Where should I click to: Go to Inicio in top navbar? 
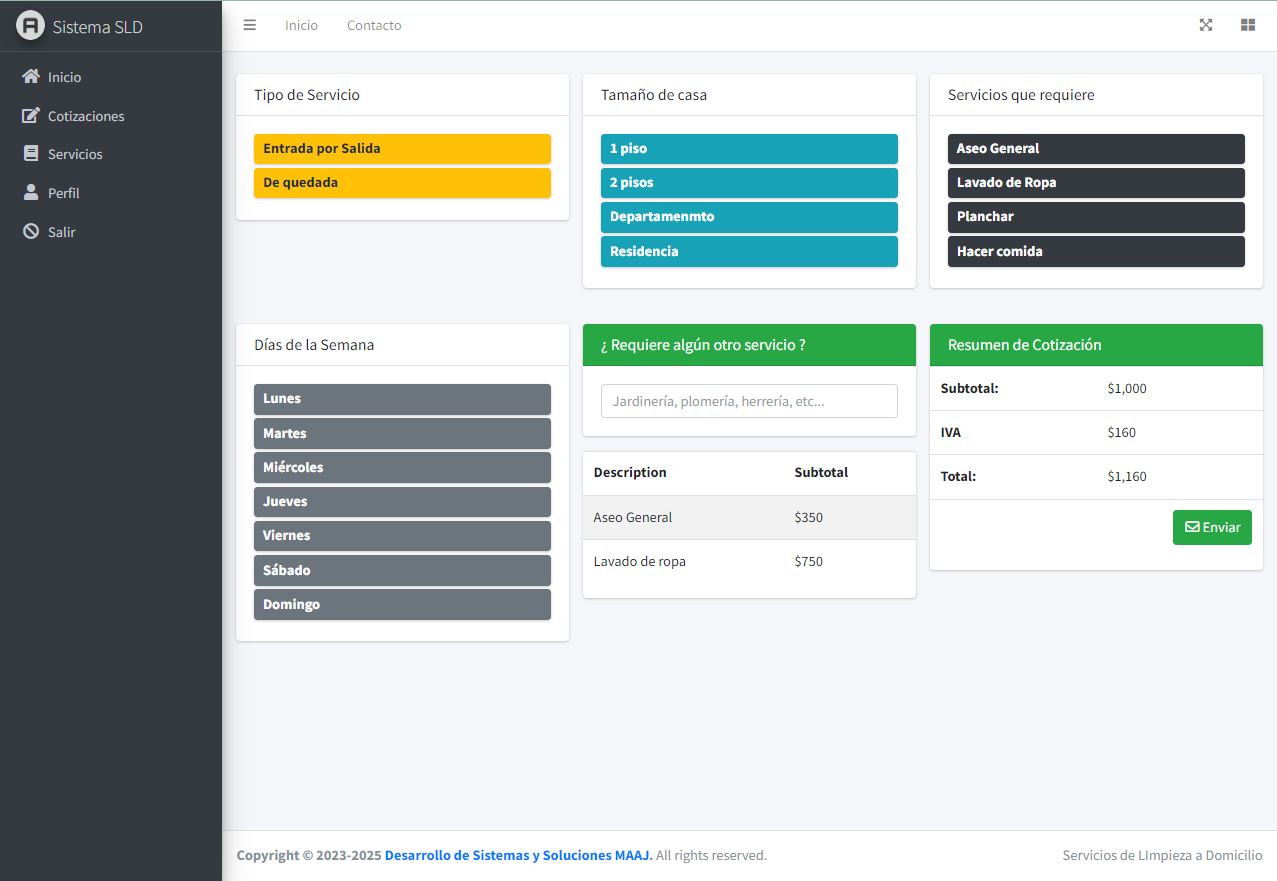pos(301,26)
